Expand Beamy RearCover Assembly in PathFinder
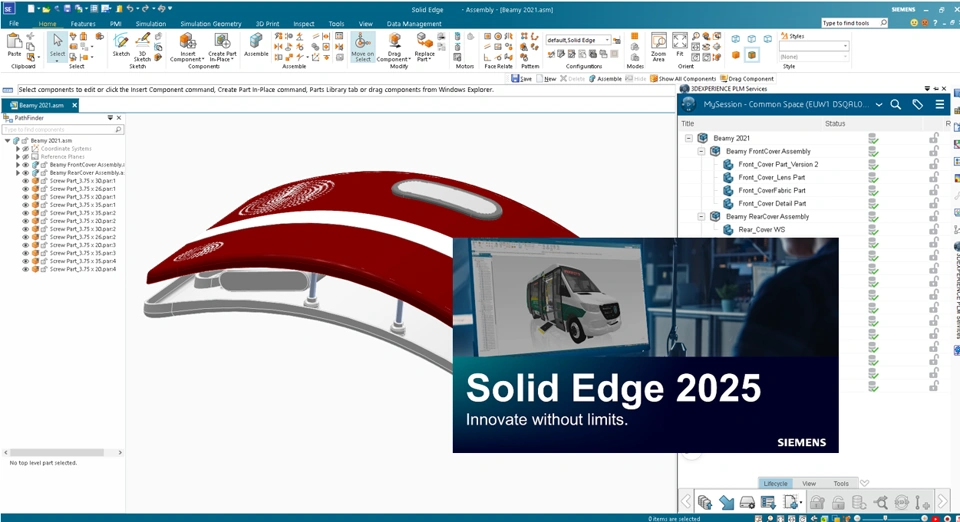 [18, 173]
